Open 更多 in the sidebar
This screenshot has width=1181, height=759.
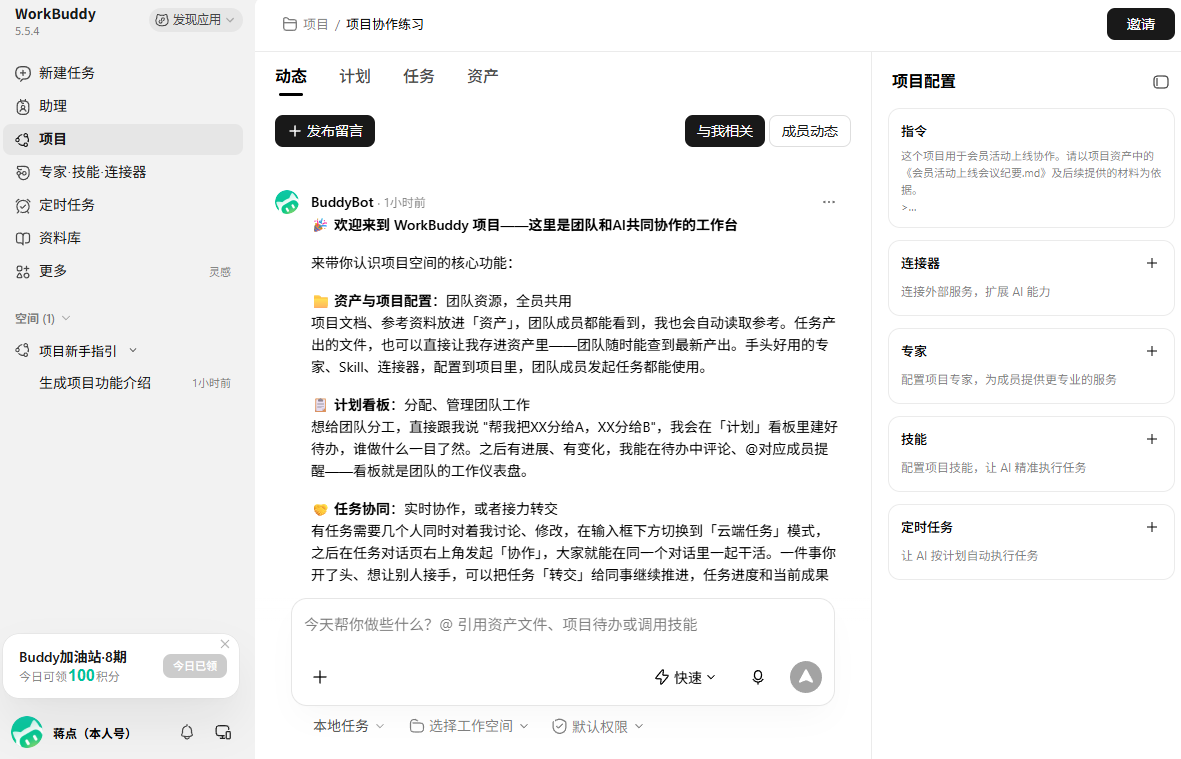pyautogui.click(x=123, y=271)
